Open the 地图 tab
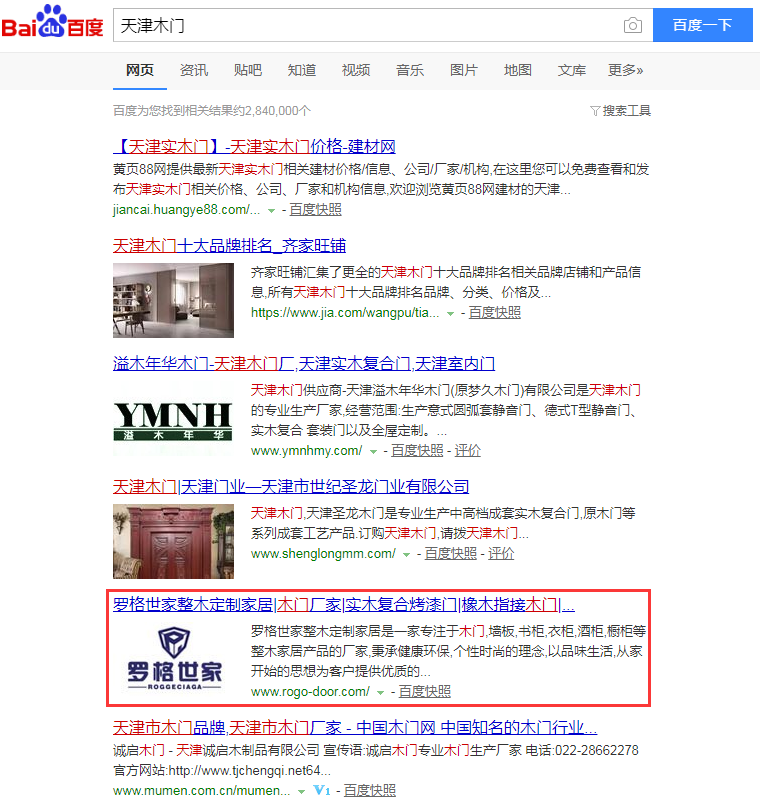The width and height of the screenshot is (760, 805). pos(518,70)
